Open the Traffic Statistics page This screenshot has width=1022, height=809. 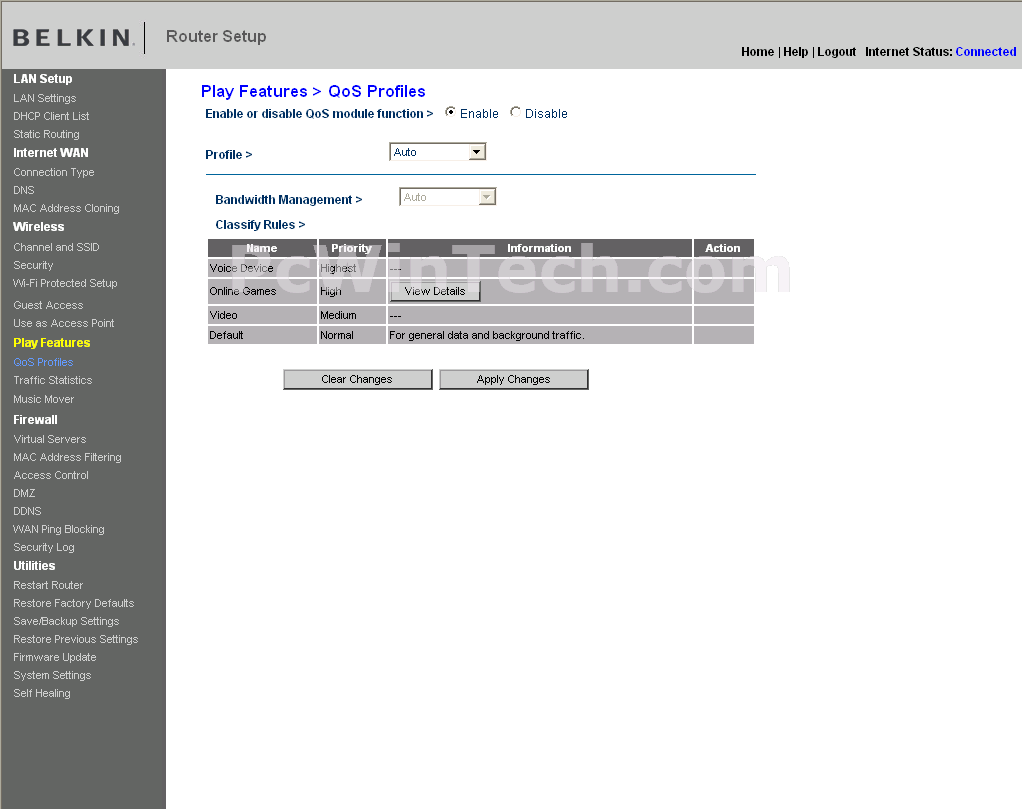(x=53, y=380)
